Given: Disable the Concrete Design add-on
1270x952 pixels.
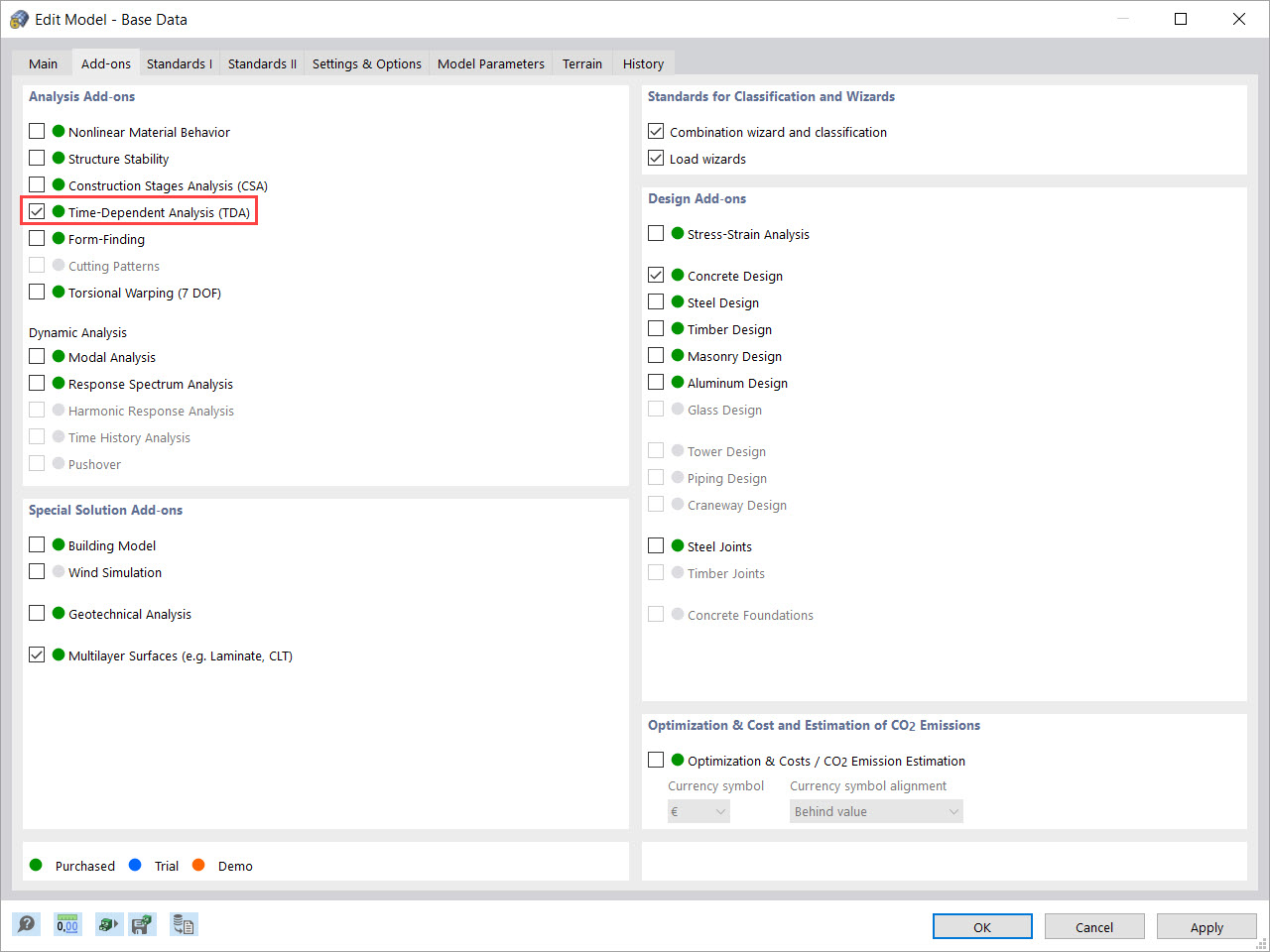Looking at the screenshot, I should [x=656, y=276].
